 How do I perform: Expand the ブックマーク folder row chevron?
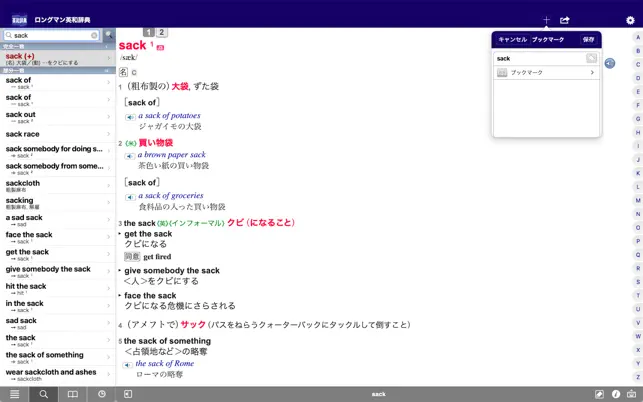[x=592, y=73]
